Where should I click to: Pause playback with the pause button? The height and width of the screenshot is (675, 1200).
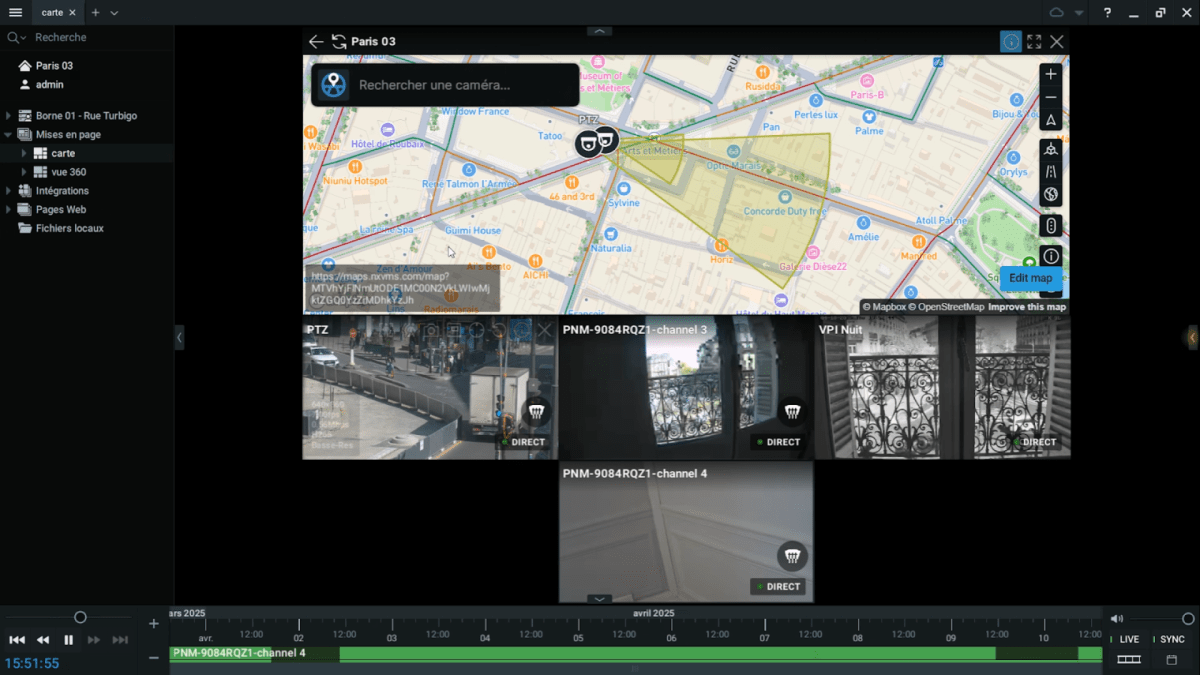coord(69,640)
